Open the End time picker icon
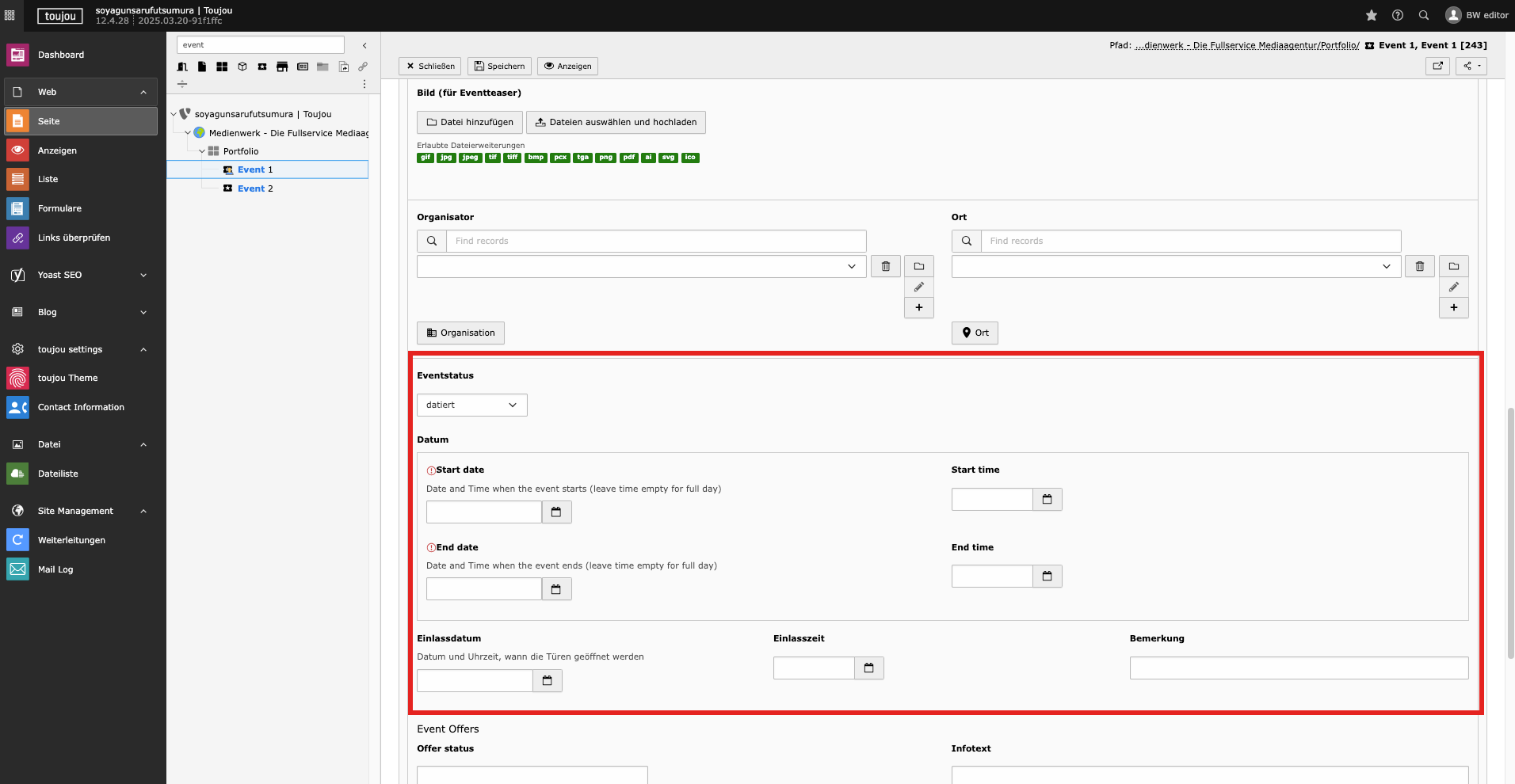 point(1047,577)
